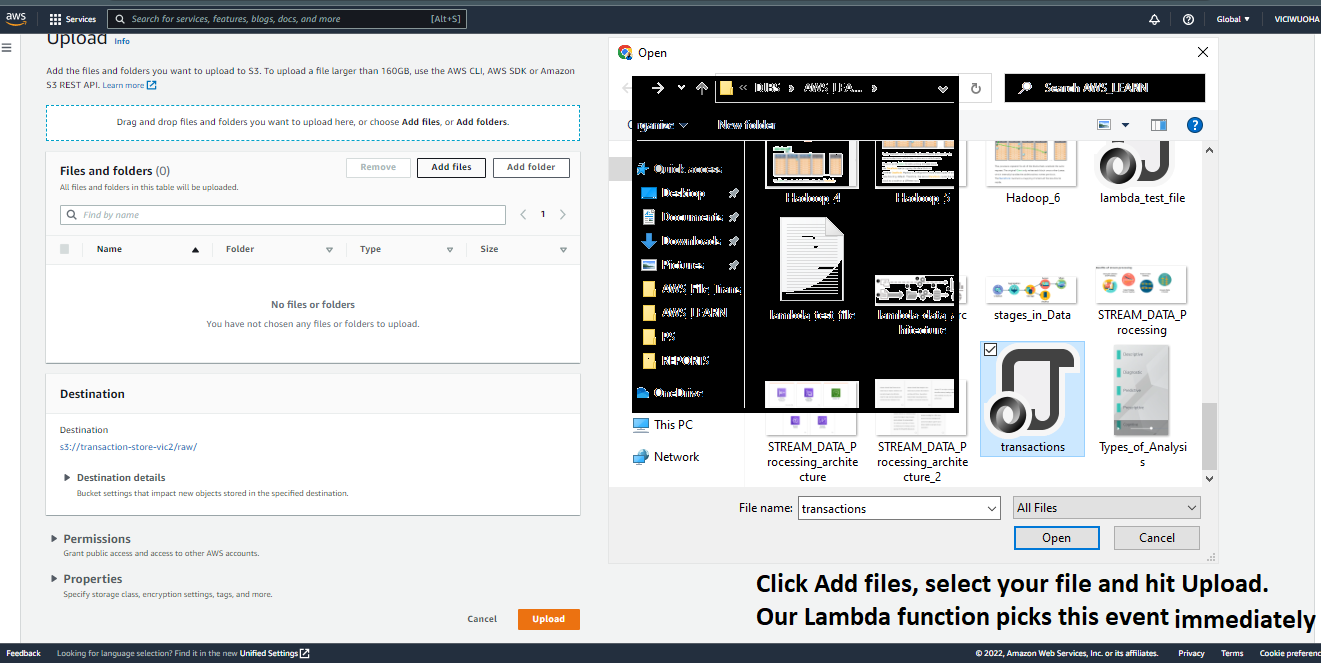Select This PC in navigation pane
1321x663 pixels.
[x=663, y=425]
